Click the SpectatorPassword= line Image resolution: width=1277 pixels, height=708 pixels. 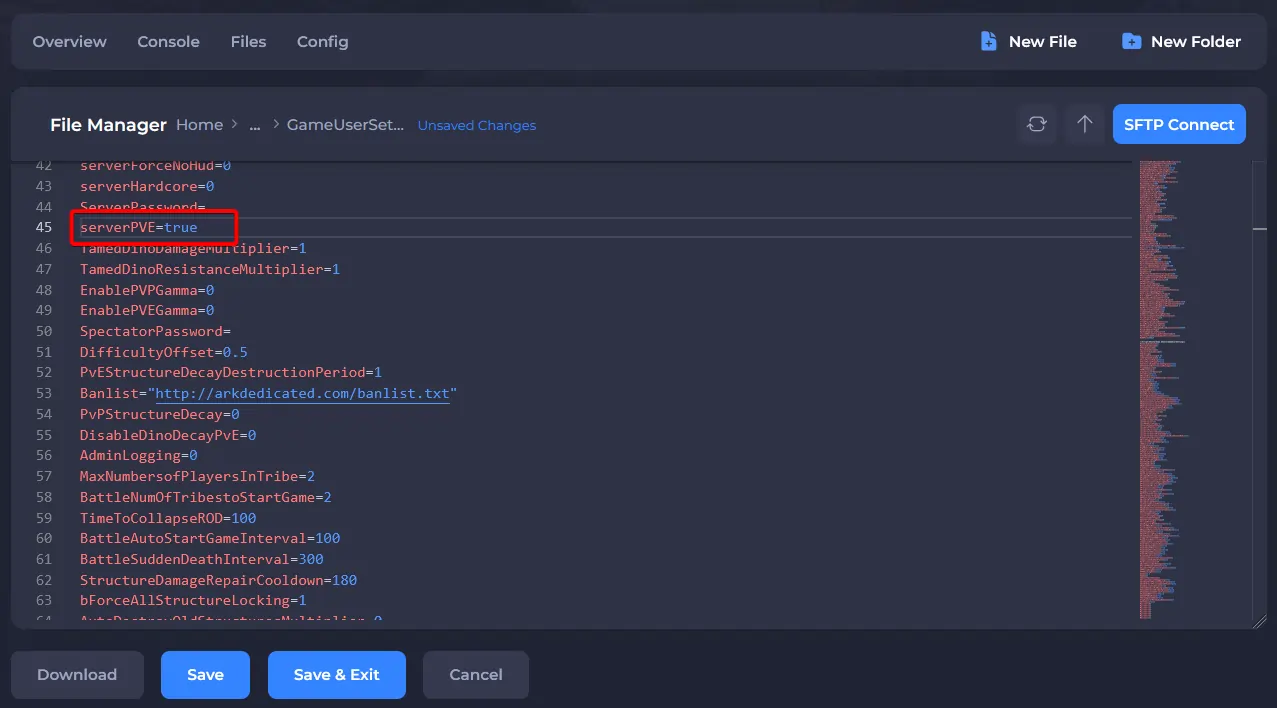pyautogui.click(x=155, y=331)
